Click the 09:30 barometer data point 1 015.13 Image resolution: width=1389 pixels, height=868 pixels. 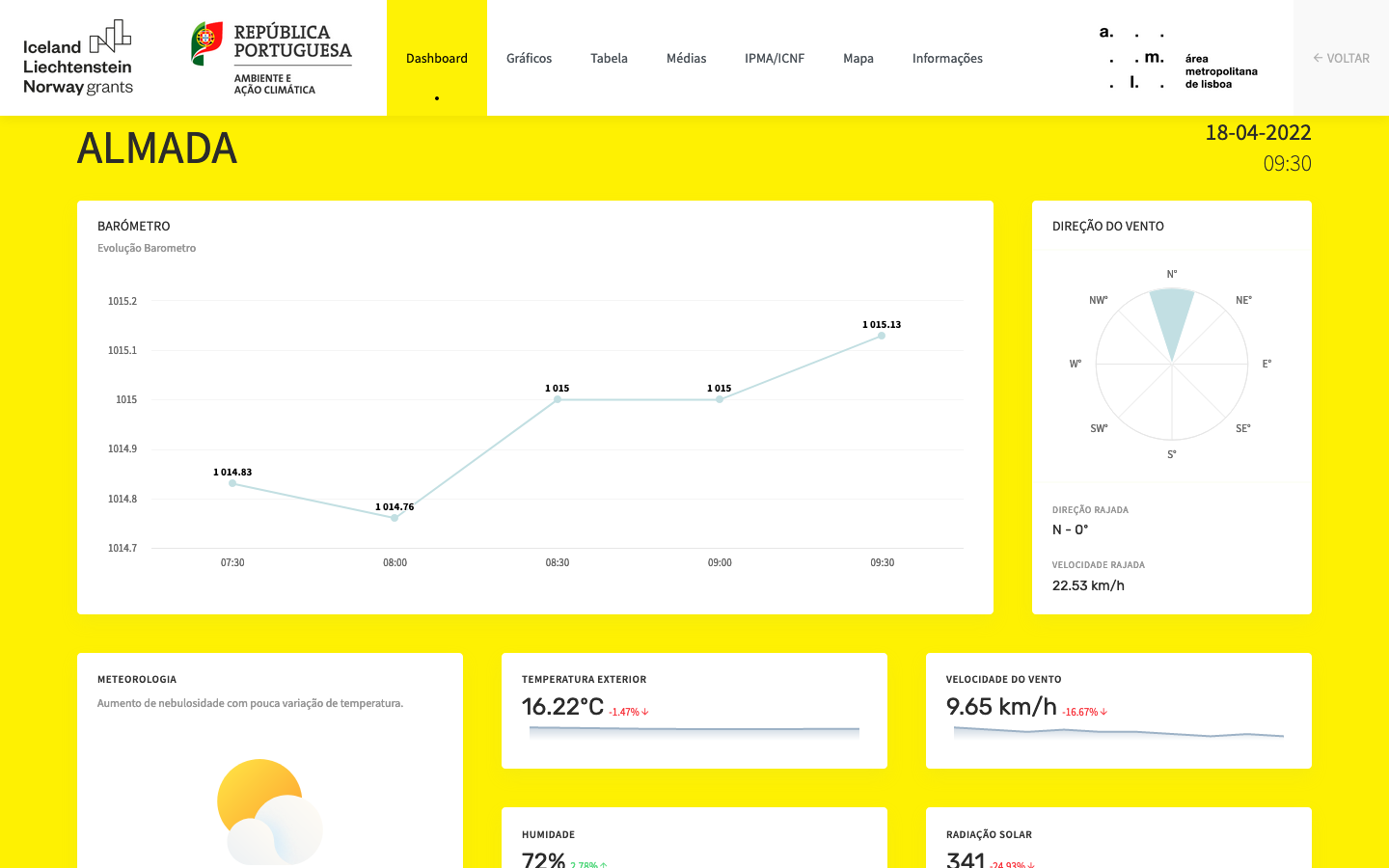[x=882, y=336]
